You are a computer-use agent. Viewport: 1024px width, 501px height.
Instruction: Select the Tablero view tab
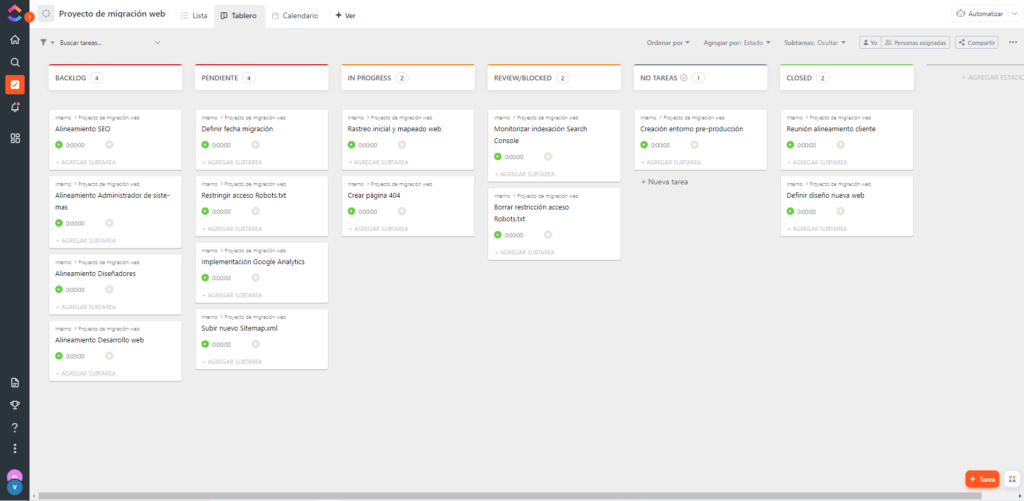coord(239,16)
